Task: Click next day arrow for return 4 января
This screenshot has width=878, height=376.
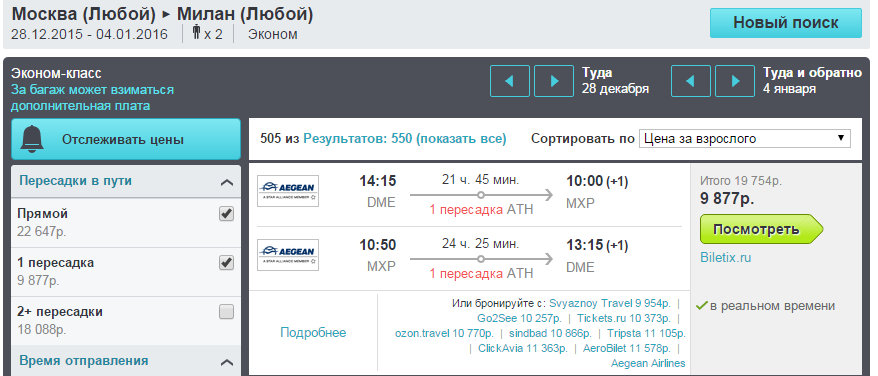Action: (735, 81)
